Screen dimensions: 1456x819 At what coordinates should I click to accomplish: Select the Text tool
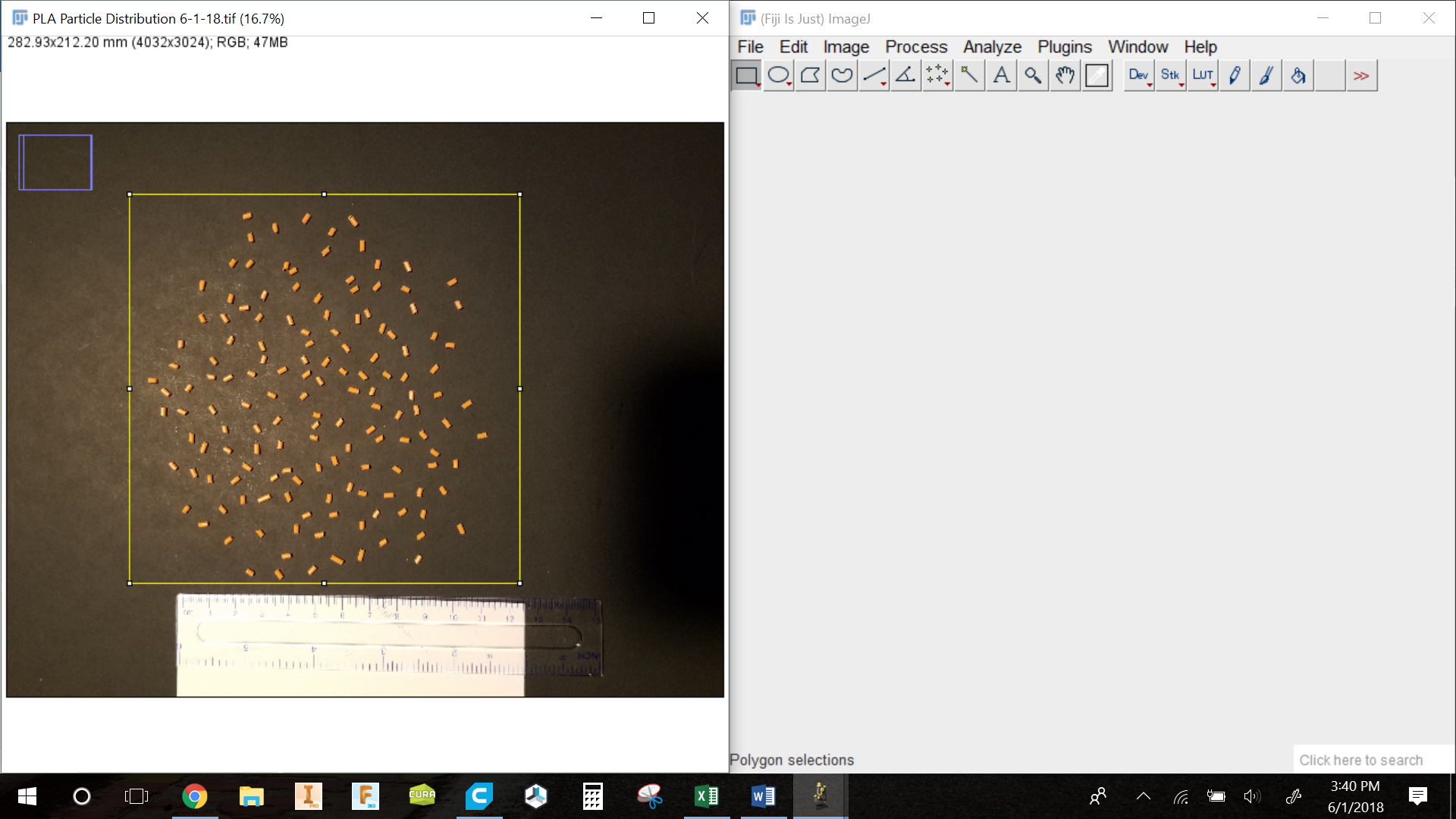click(1001, 75)
